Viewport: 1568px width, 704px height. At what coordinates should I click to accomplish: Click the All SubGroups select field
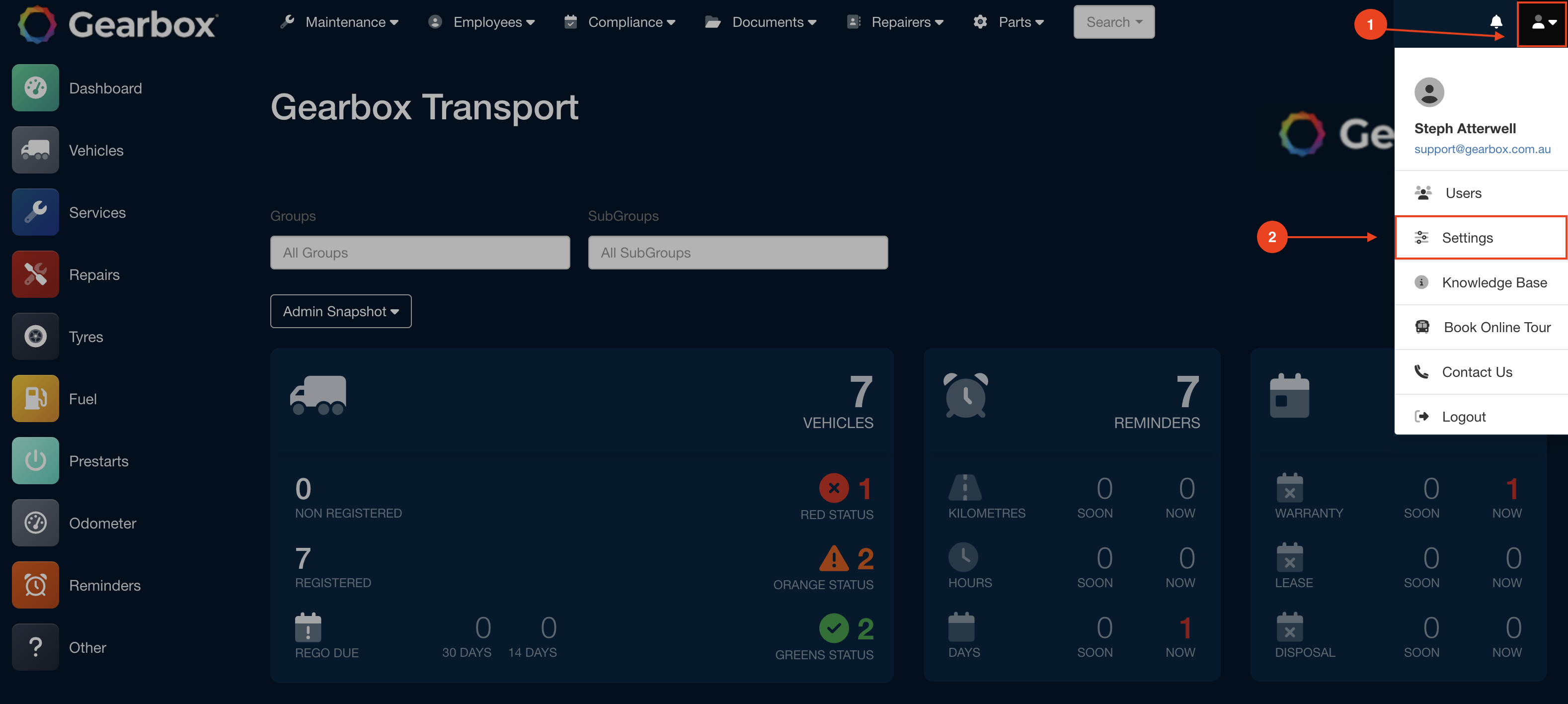coord(738,252)
